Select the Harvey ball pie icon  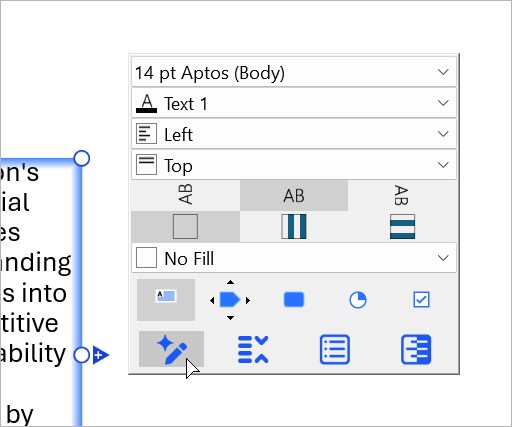pyautogui.click(x=358, y=300)
